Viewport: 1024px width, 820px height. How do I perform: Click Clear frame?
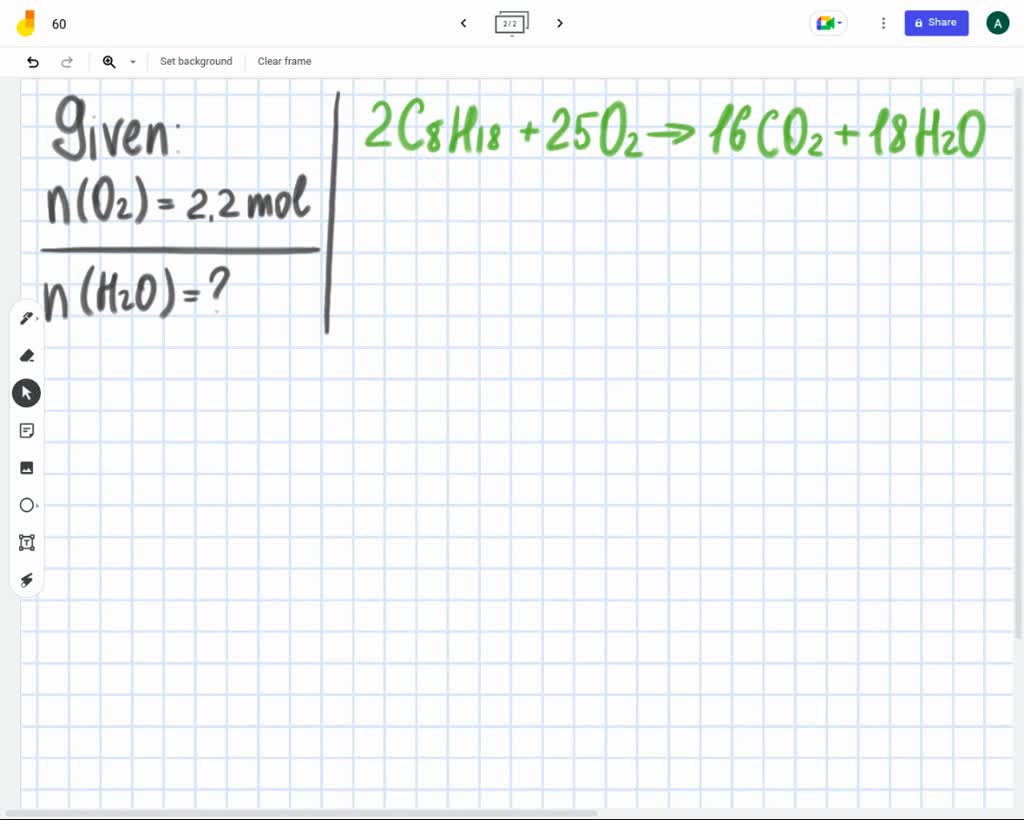tap(284, 61)
